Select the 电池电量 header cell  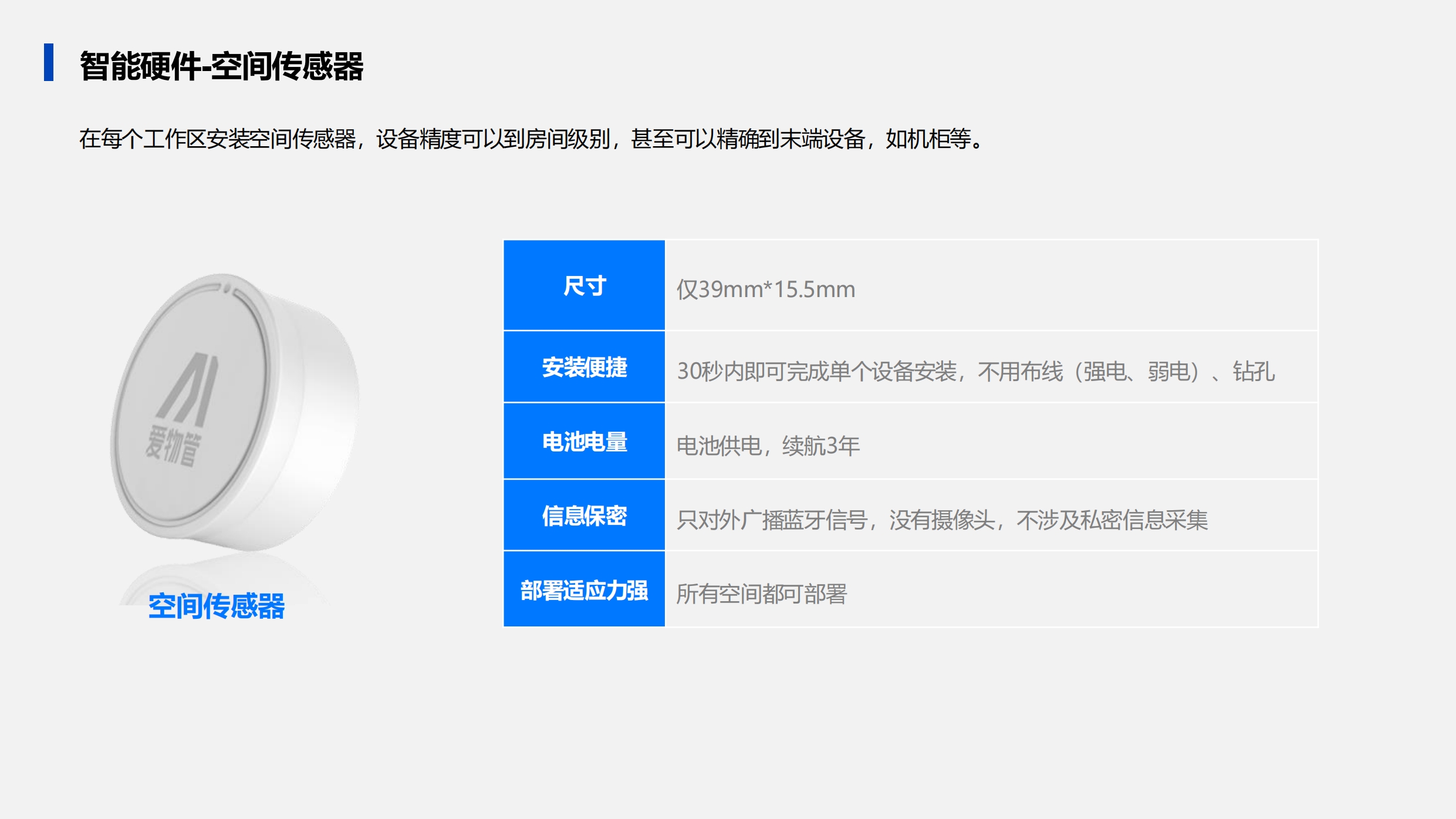584,441
